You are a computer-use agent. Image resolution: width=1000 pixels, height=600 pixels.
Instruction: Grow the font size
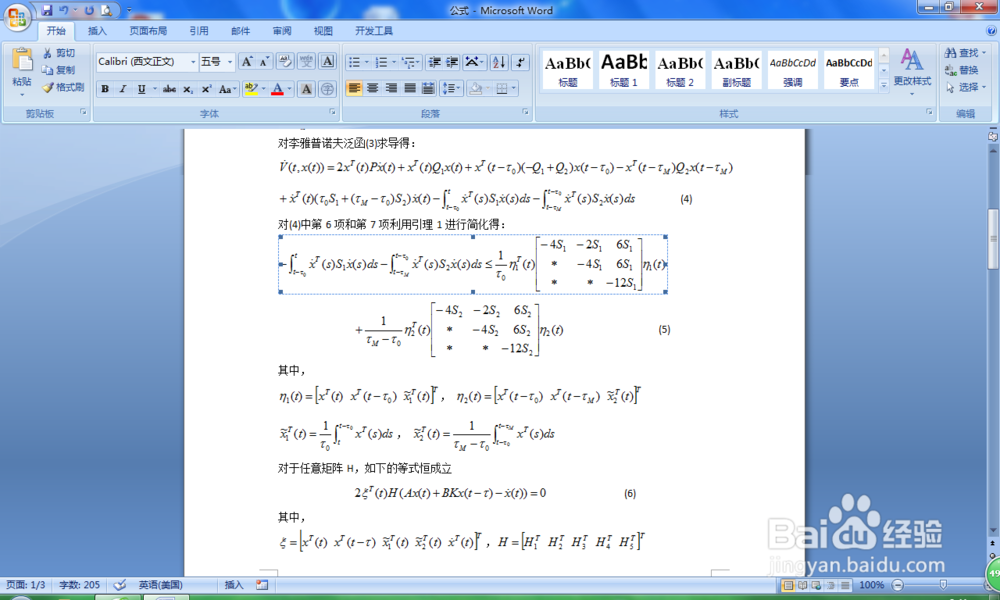point(246,62)
